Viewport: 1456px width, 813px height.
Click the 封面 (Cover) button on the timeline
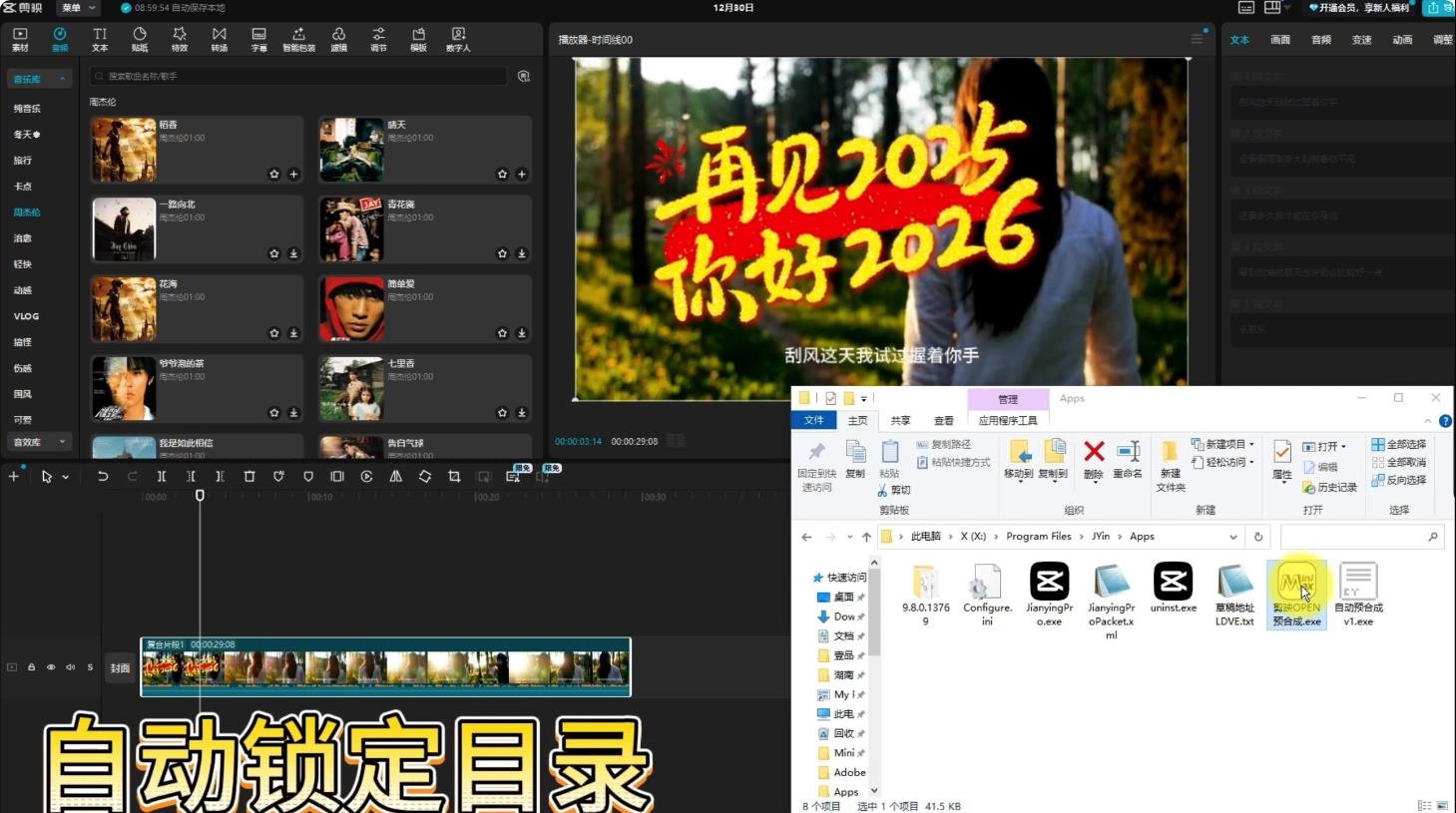point(120,667)
